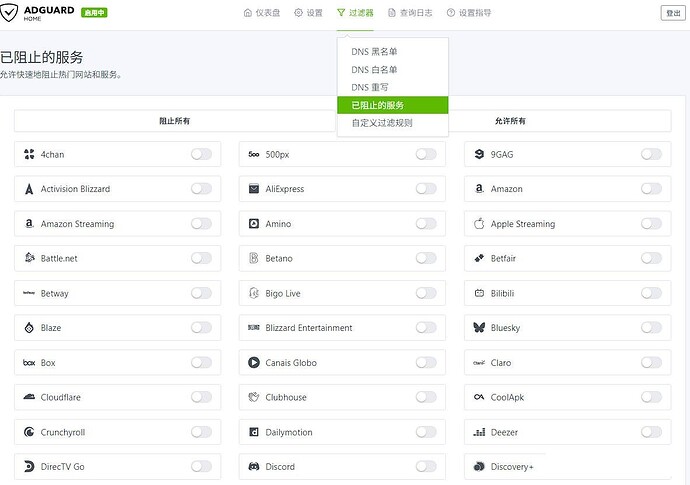Click the Apple Streaming logo icon
The width and height of the screenshot is (690, 485).
click(479, 224)
